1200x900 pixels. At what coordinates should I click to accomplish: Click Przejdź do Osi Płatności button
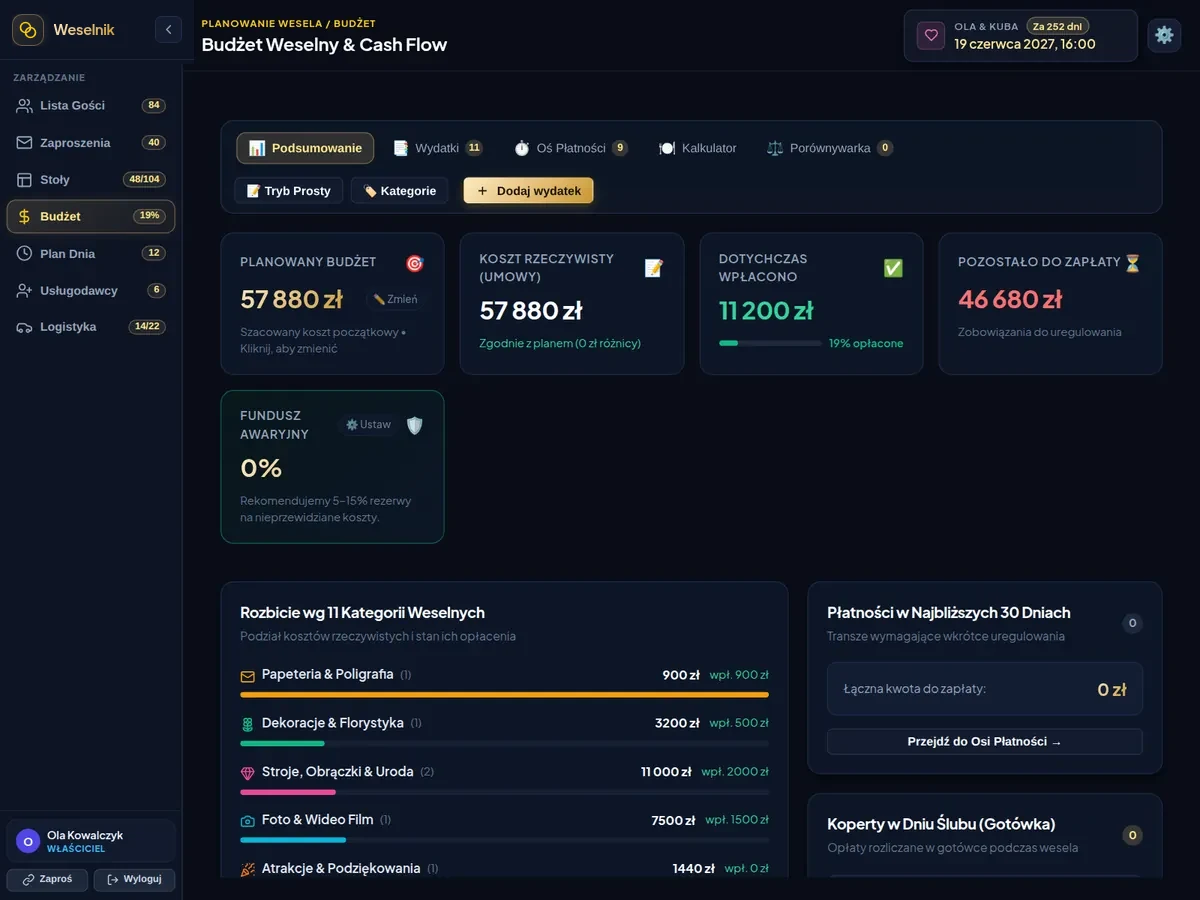985,742
